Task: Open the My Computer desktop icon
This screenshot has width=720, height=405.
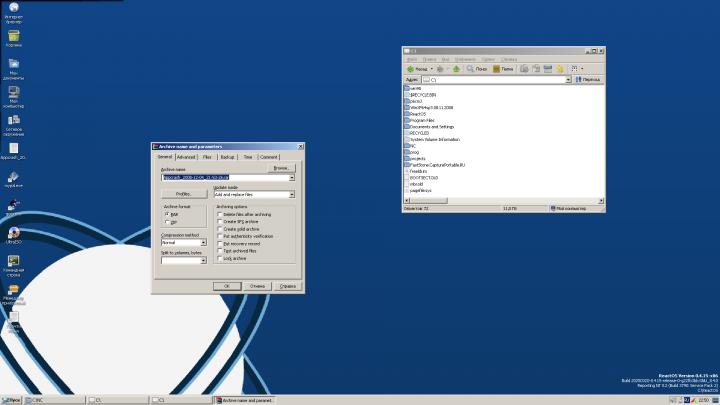Action: click(14, 92)
